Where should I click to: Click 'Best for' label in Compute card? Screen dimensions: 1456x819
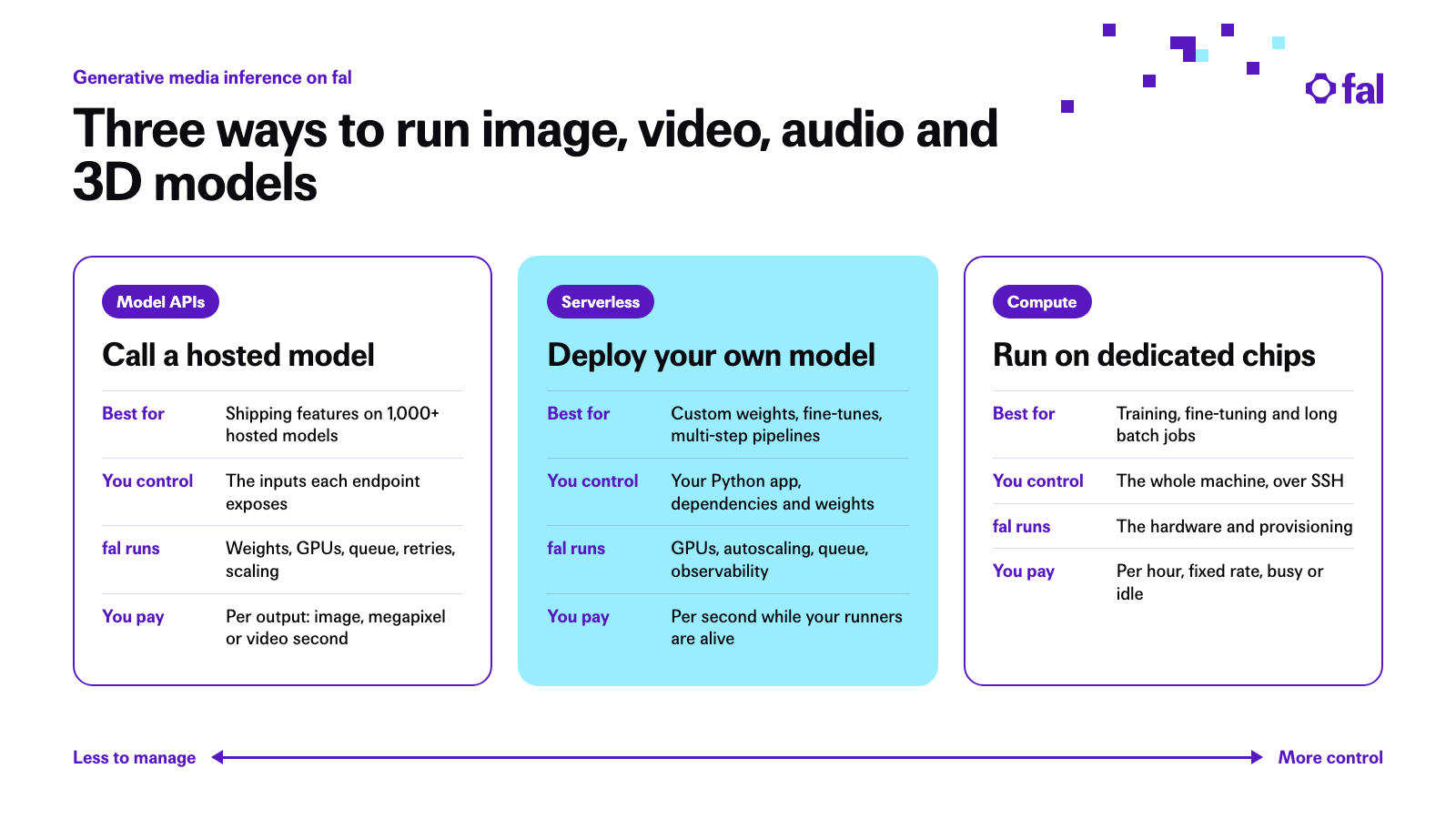click(1024, 413)
